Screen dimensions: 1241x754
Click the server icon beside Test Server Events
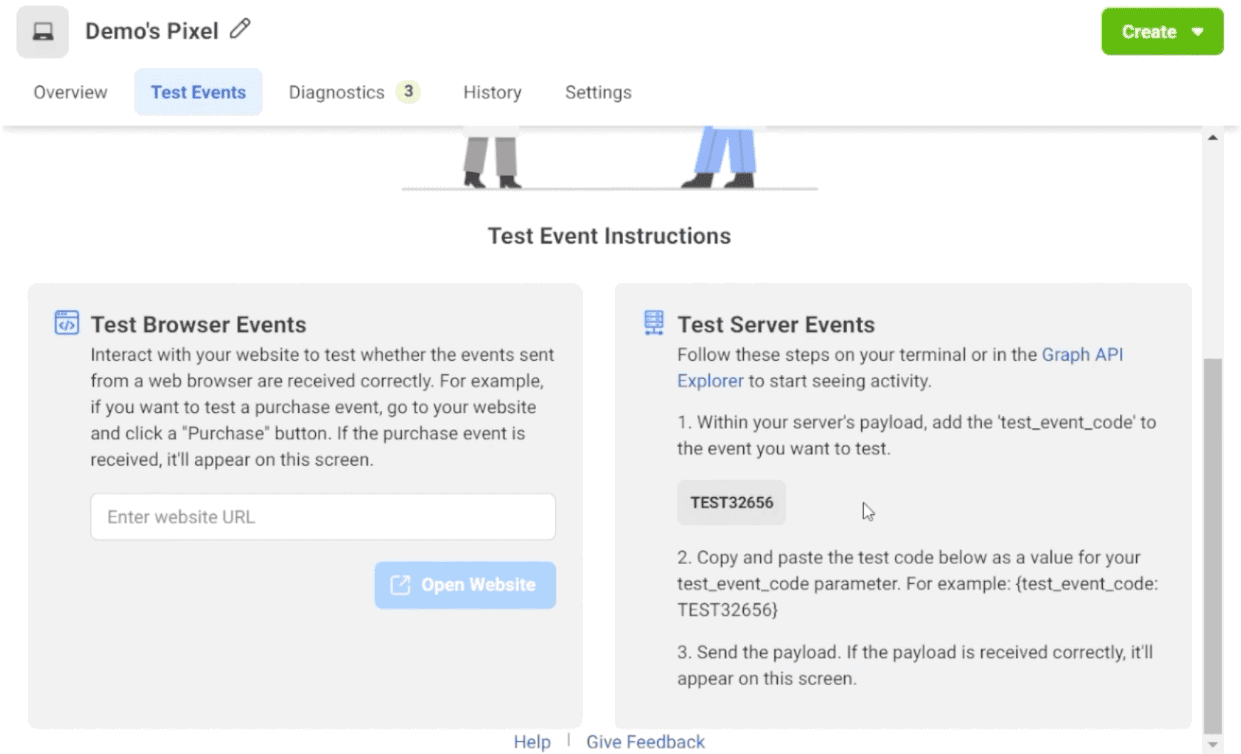653,322
